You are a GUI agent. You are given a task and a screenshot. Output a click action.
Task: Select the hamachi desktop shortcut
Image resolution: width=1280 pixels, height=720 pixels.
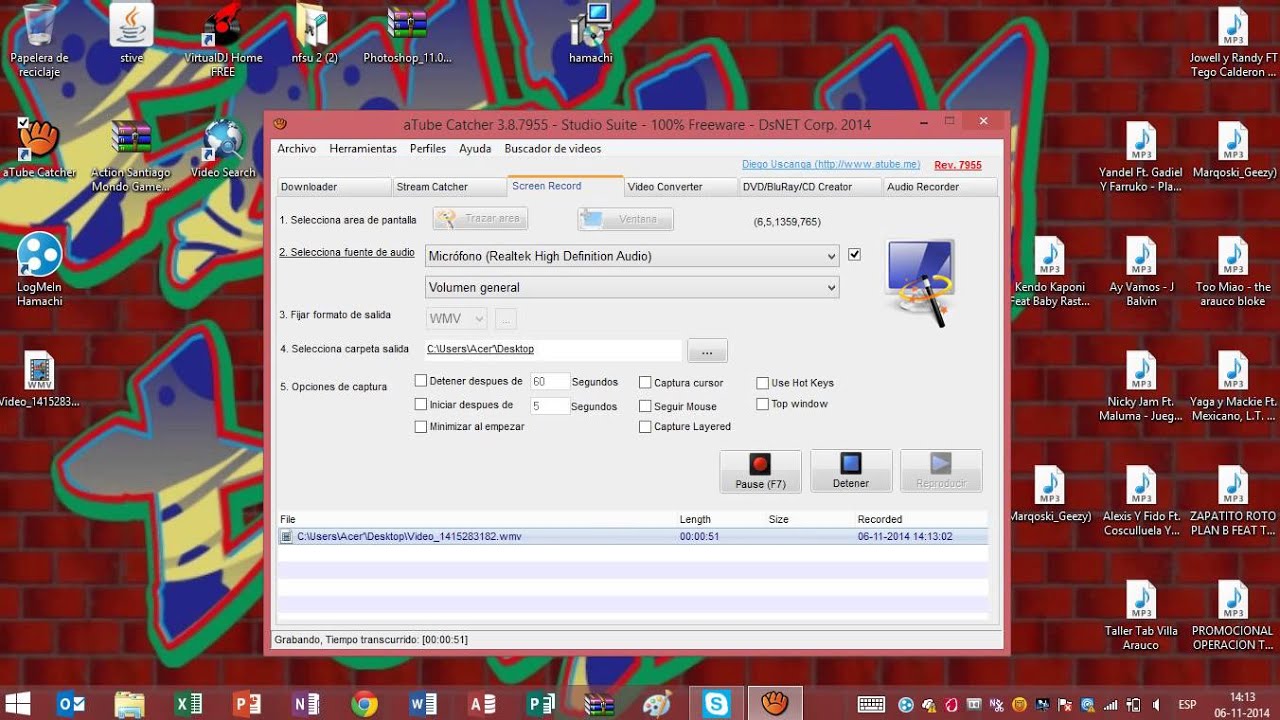tap(591, 34)
